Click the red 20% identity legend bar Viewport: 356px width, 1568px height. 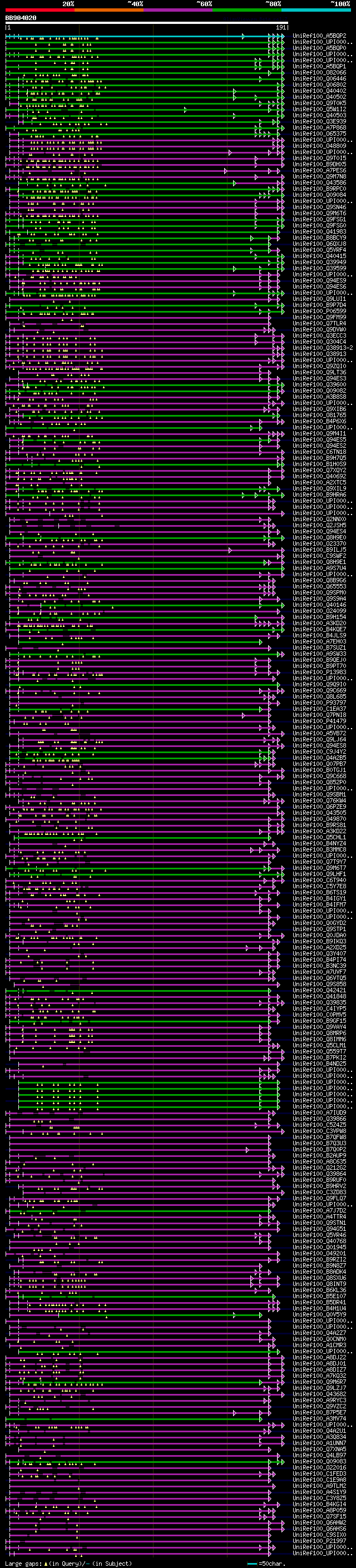(39, 10)
